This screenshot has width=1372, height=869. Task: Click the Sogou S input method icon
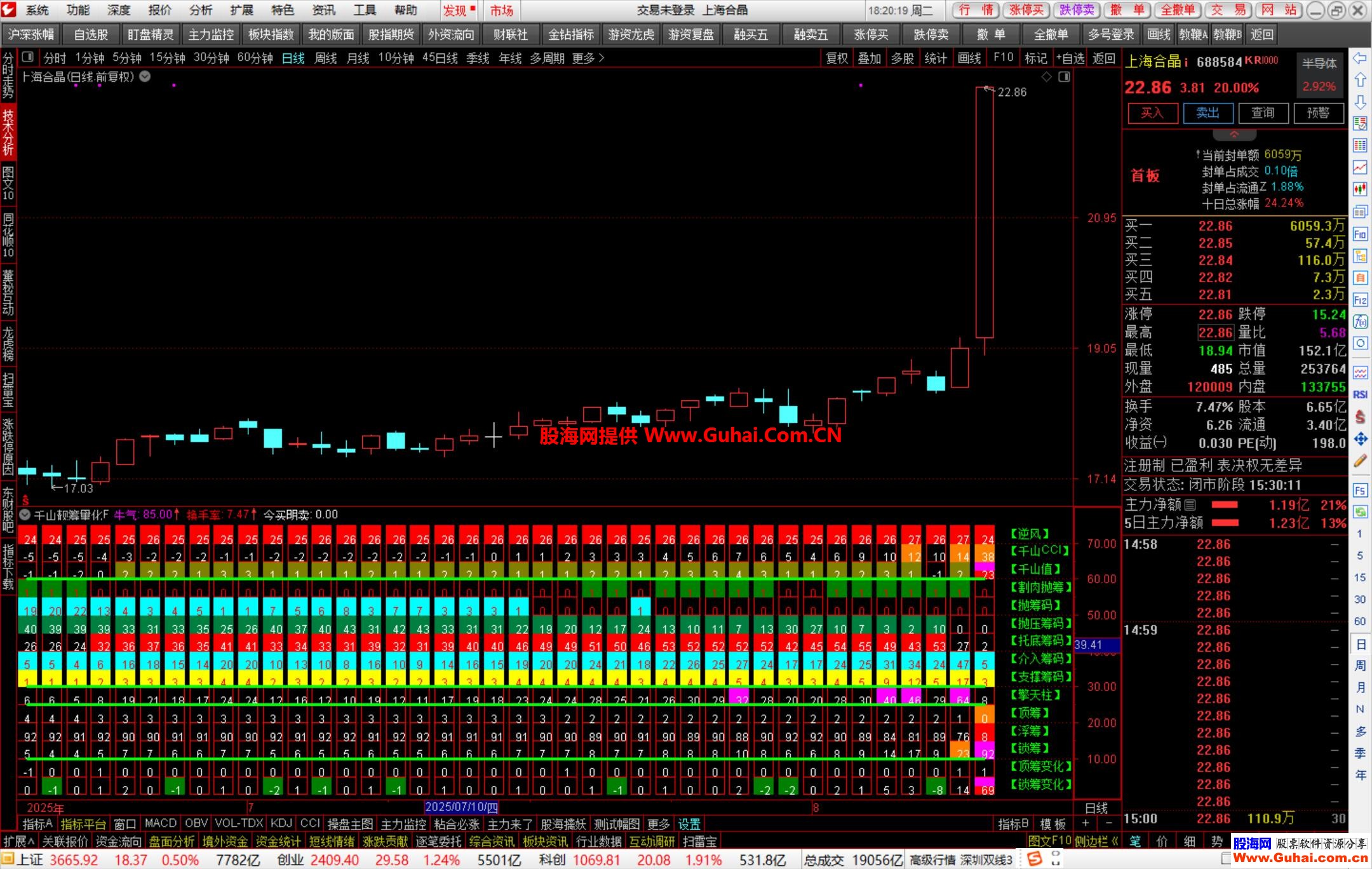point(1035,859)
